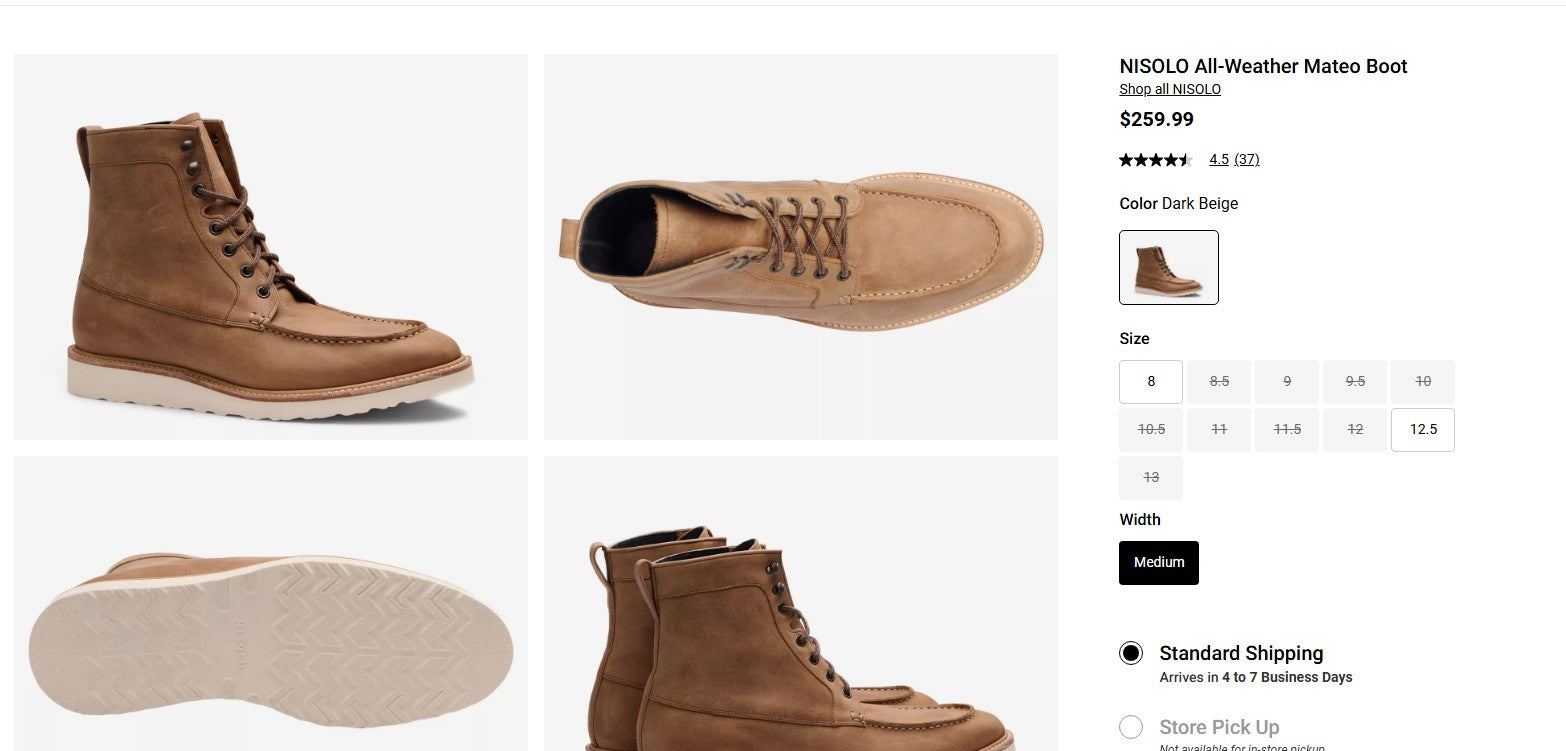Open the boot sole image
The height and width of the screenshot is (751, 1566).
coord(271,604)
